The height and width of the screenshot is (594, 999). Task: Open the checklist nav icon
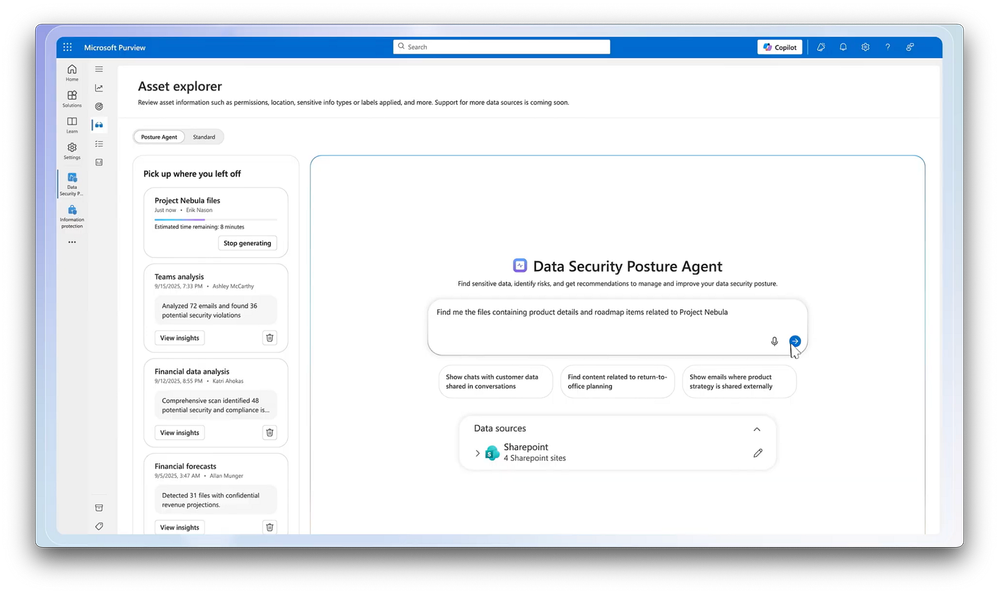click(99, 144)
